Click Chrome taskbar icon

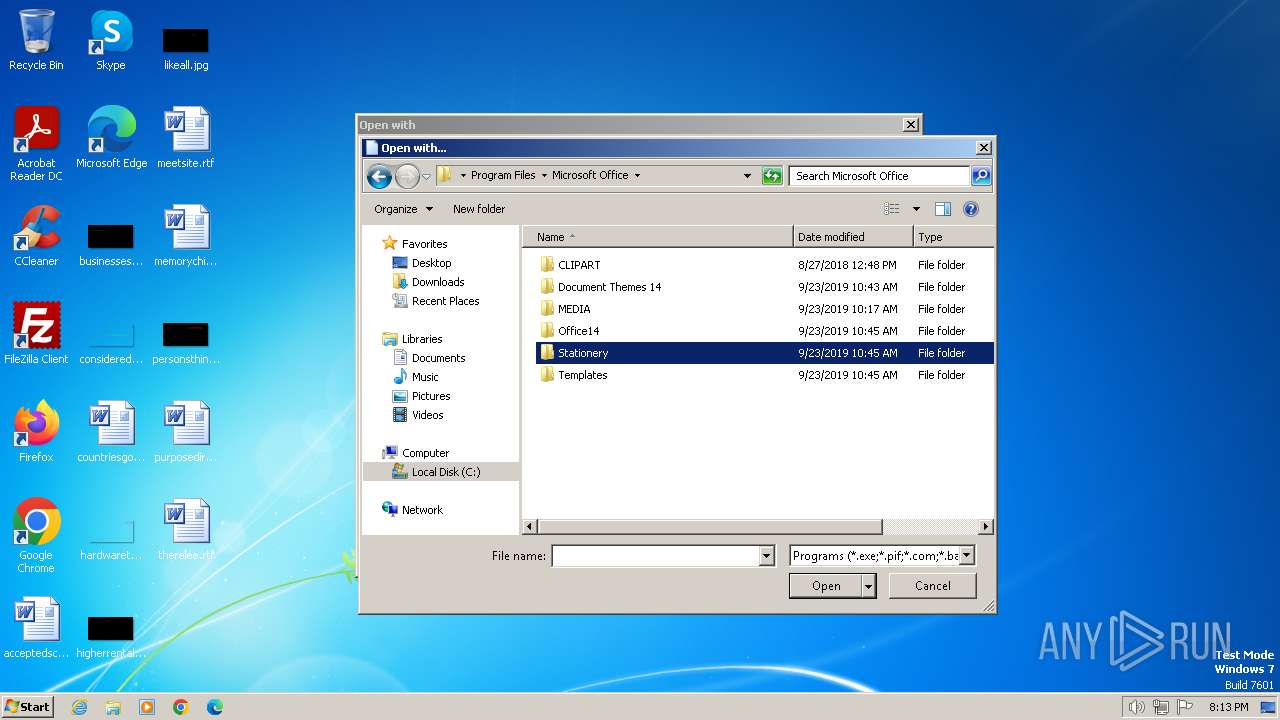coord(181,707)
